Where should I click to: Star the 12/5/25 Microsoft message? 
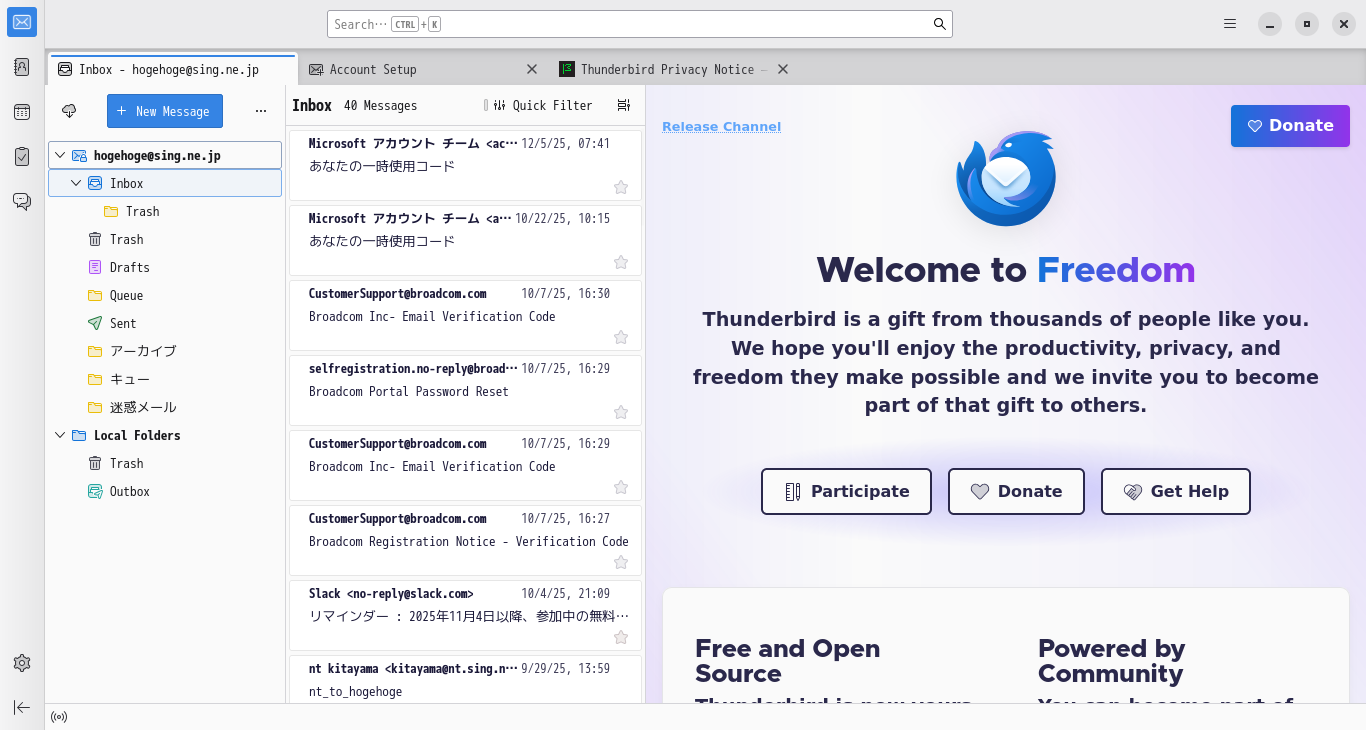pyautogui.click(x=621, y=187)
